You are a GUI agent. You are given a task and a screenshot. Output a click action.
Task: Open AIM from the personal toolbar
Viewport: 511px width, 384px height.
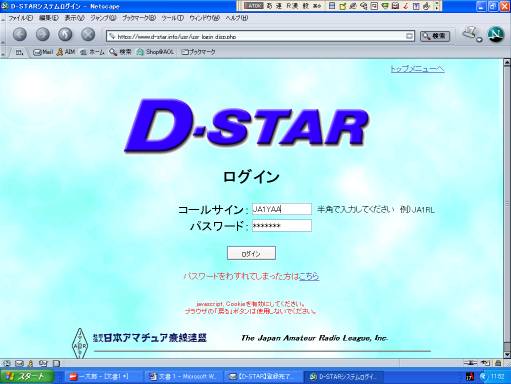pyautogui.click(x=66, y=52)
